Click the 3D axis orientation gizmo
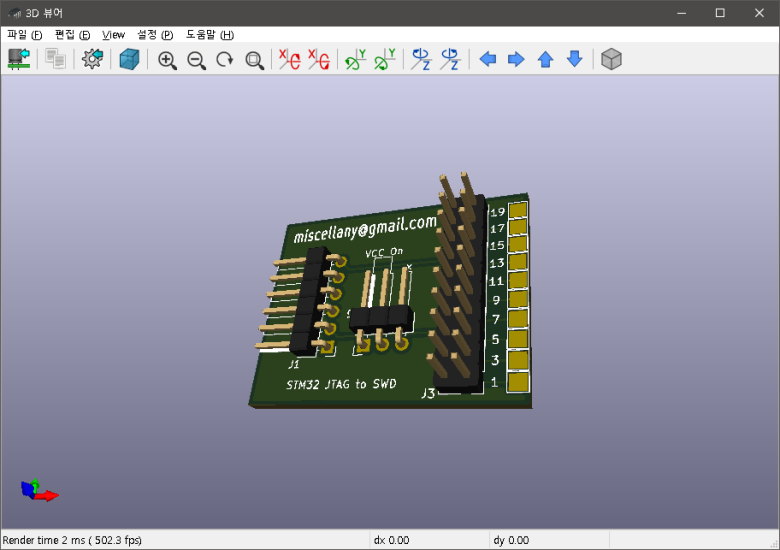Screen dimensions: 780x550 [39, 490]
